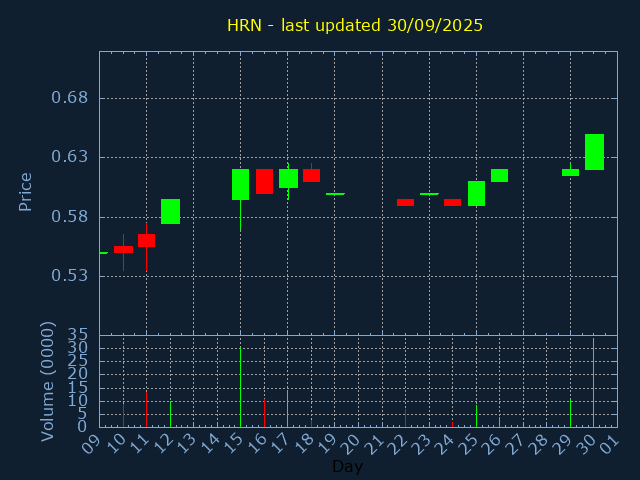Select the 0.68 price axis label
This screenshot has width=640, height=480.
pyautogui.click(x=69, y=98)
